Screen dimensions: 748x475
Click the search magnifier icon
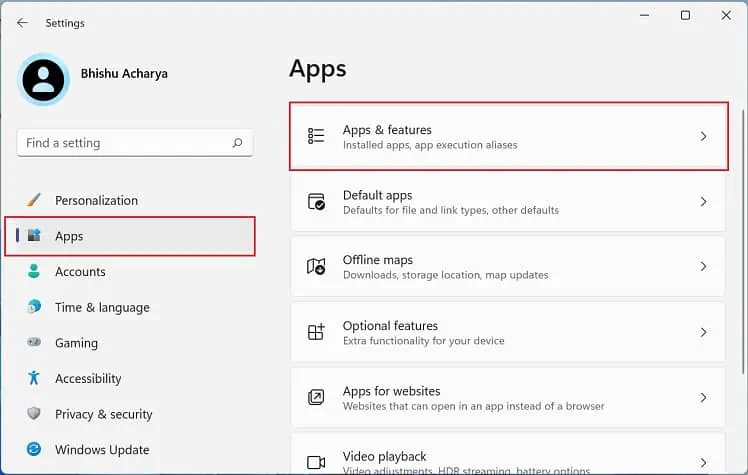pos(237,143)
